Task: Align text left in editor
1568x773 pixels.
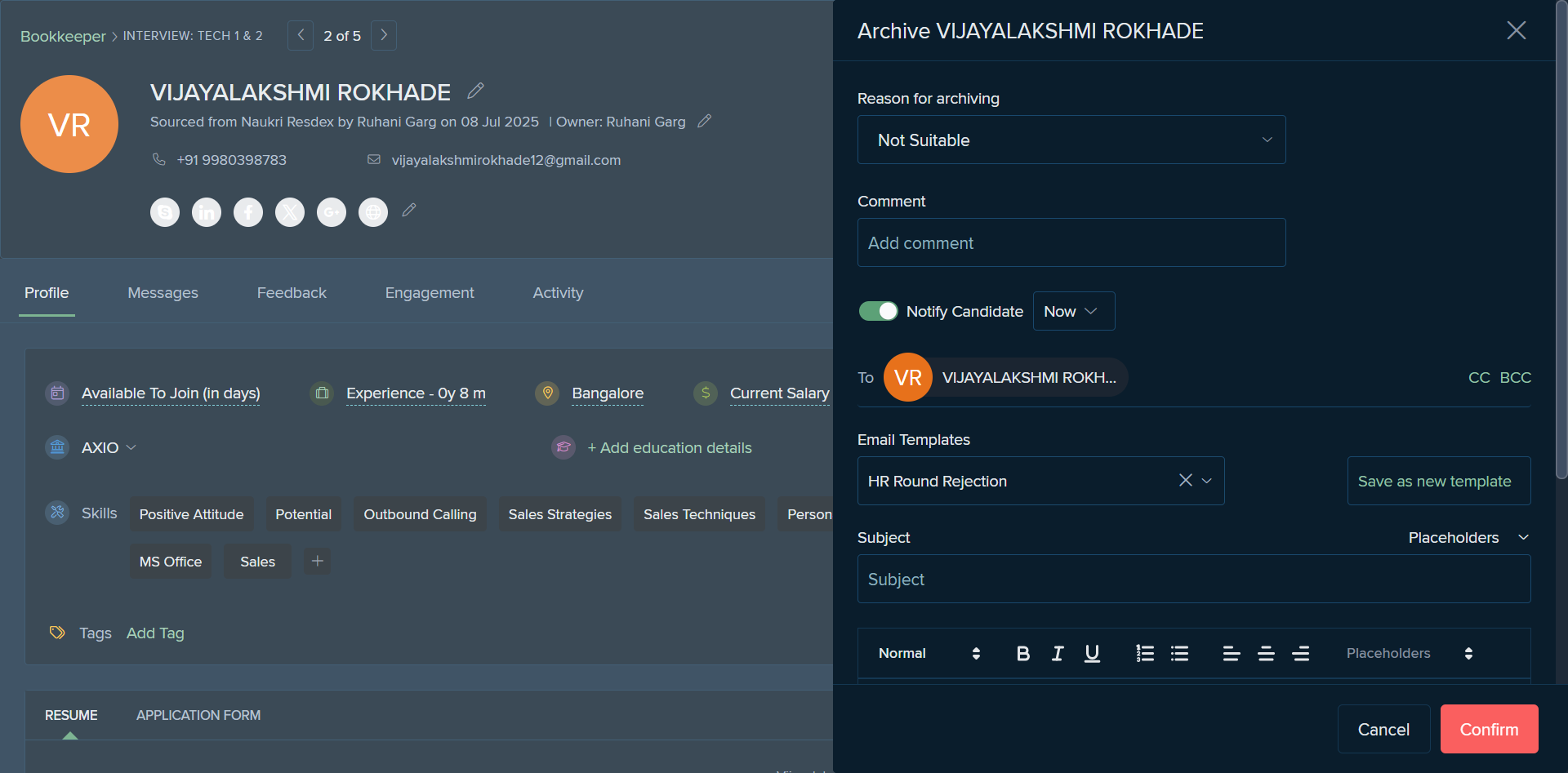Action: click(x=1232, y=653)
